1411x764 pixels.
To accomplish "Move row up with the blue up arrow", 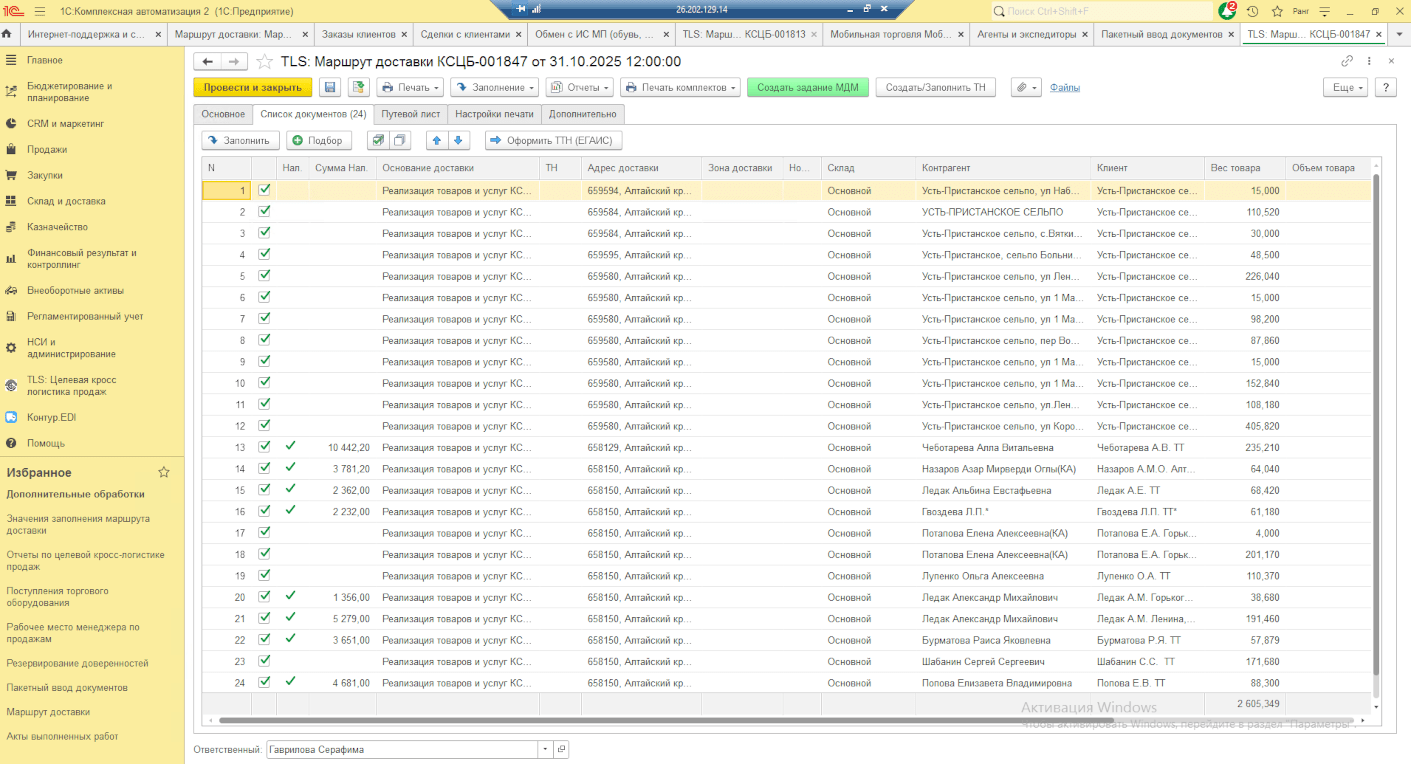I will (x=436, y=141).
